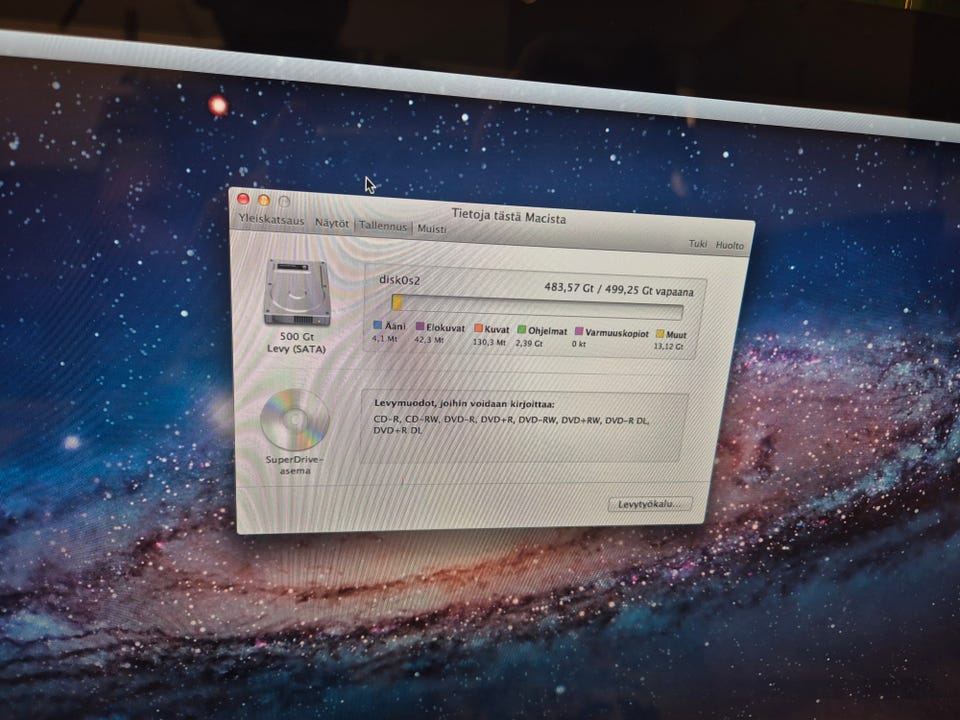The width and height of the screenshot is (960, 720).
Task: Click the disk storage usage bar
Action: [537, 307]
